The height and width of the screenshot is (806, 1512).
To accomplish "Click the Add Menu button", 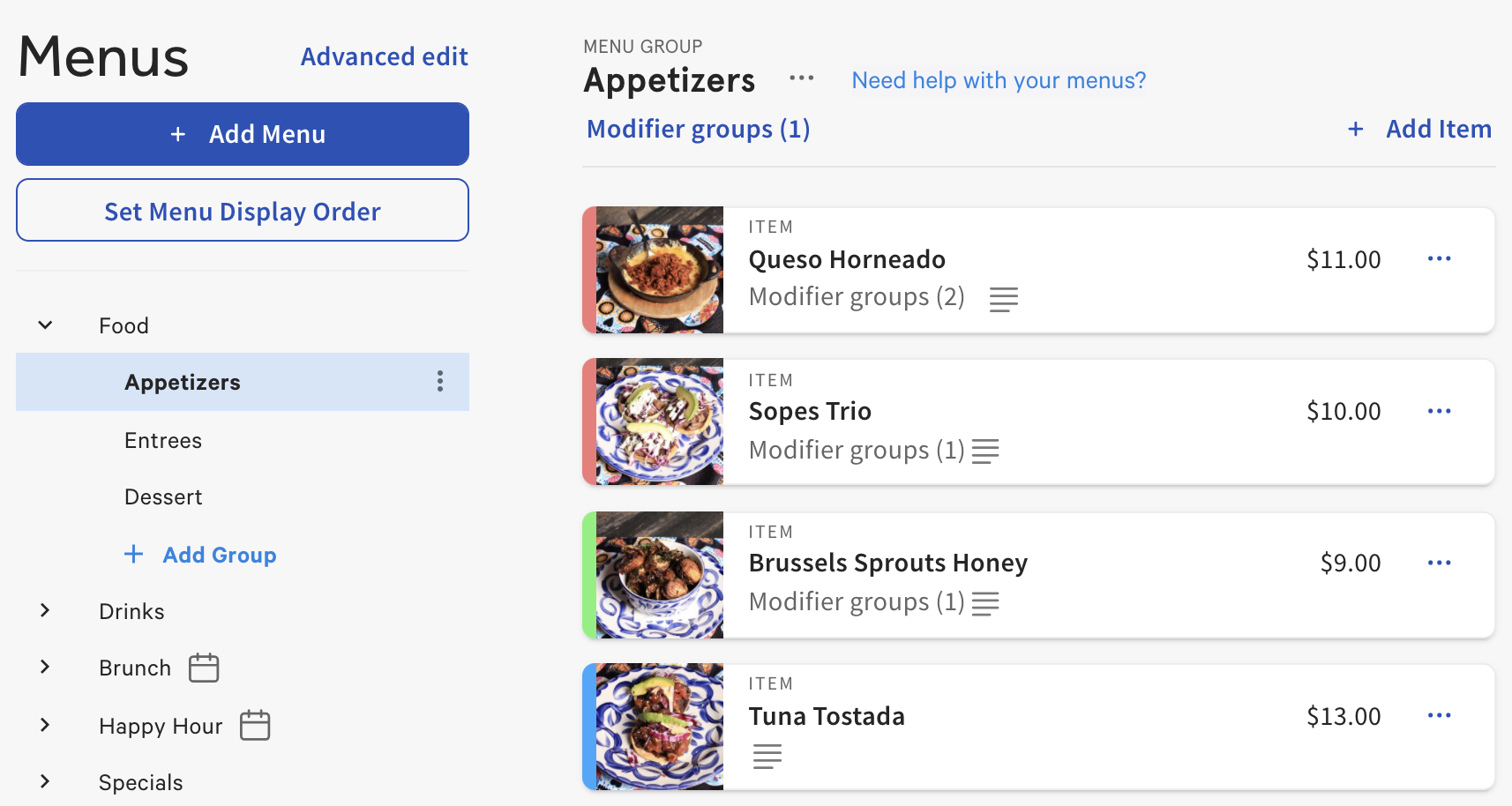I will coord(242,133).
